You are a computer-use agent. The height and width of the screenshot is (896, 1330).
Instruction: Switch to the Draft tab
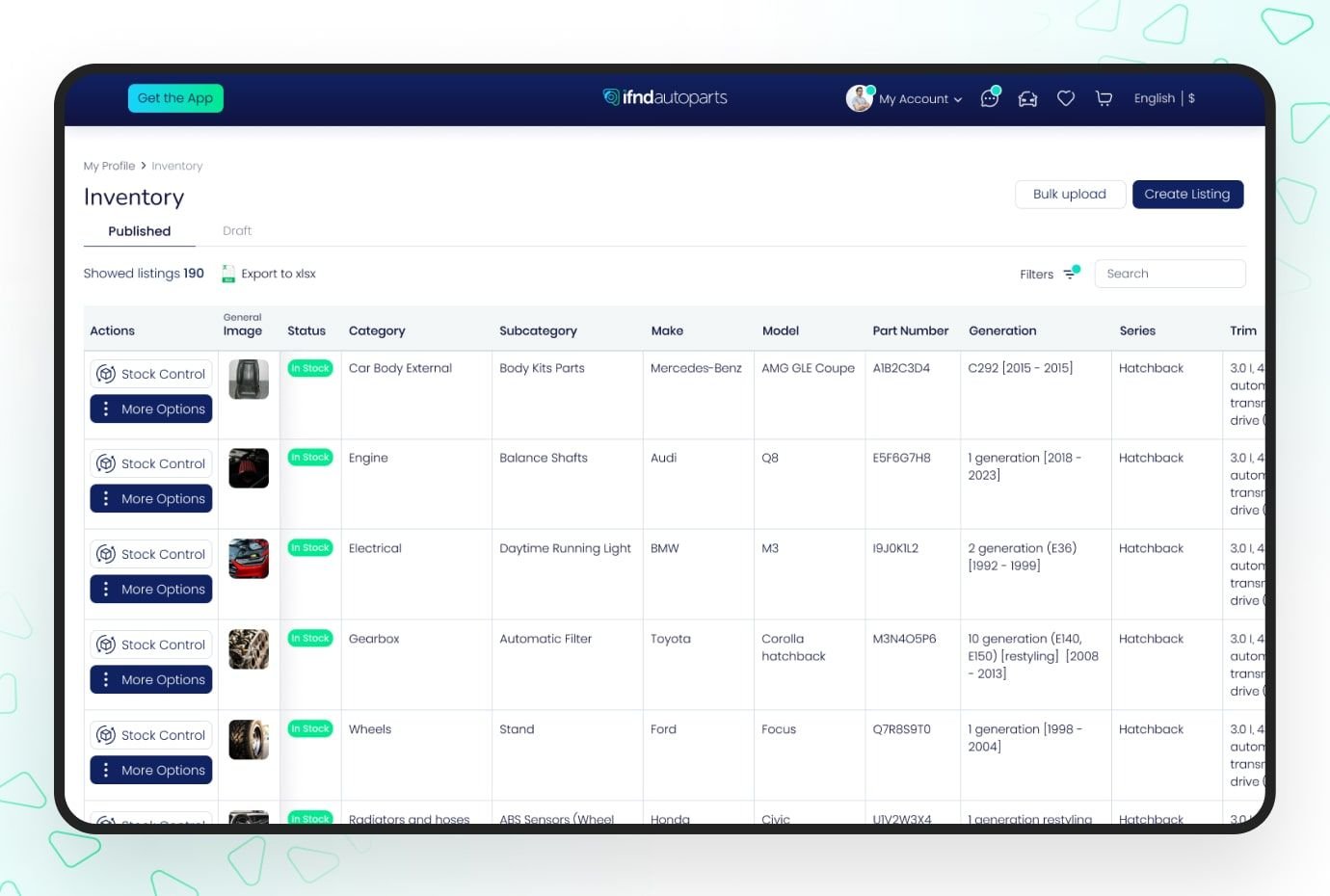237,231
